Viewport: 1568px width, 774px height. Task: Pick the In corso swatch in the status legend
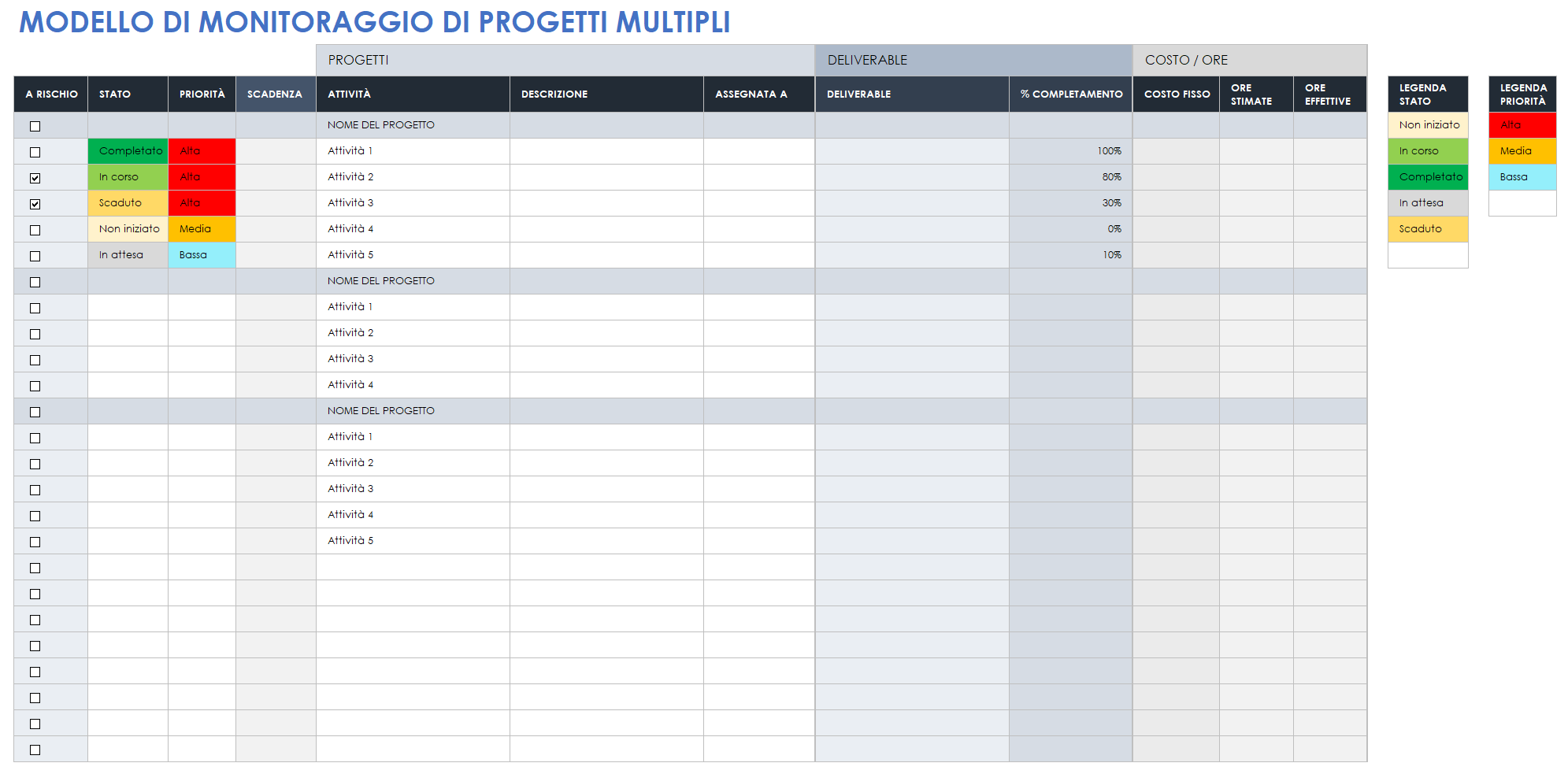point(1428,151)
